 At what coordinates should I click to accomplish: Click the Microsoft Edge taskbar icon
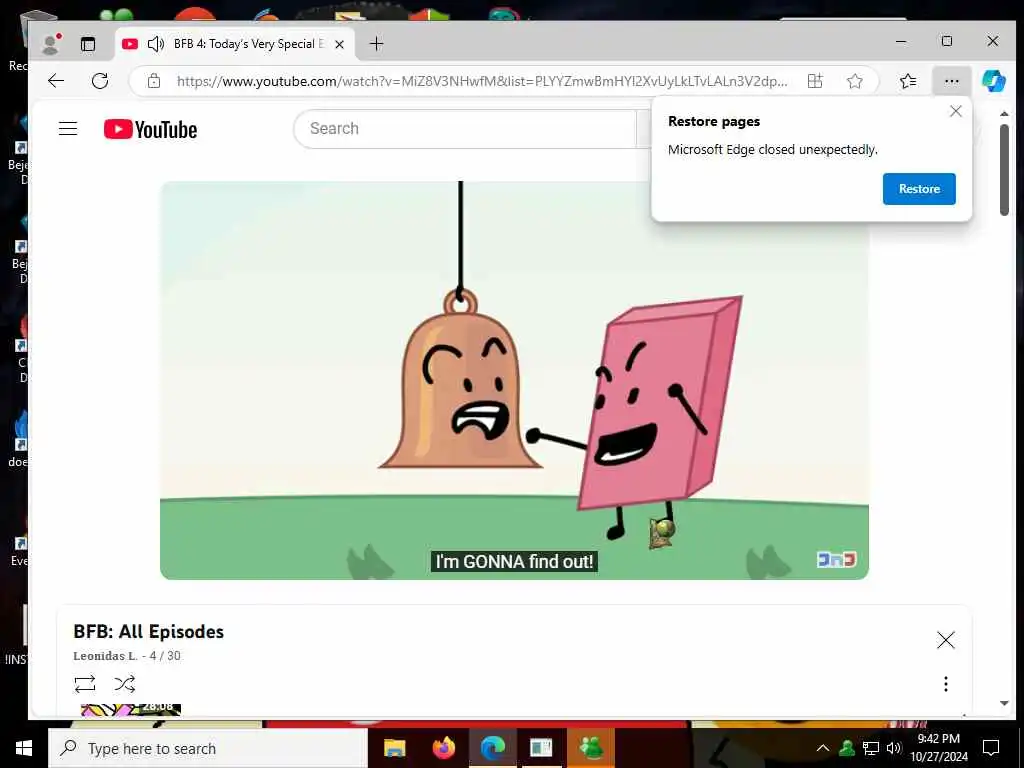[493, 748]
